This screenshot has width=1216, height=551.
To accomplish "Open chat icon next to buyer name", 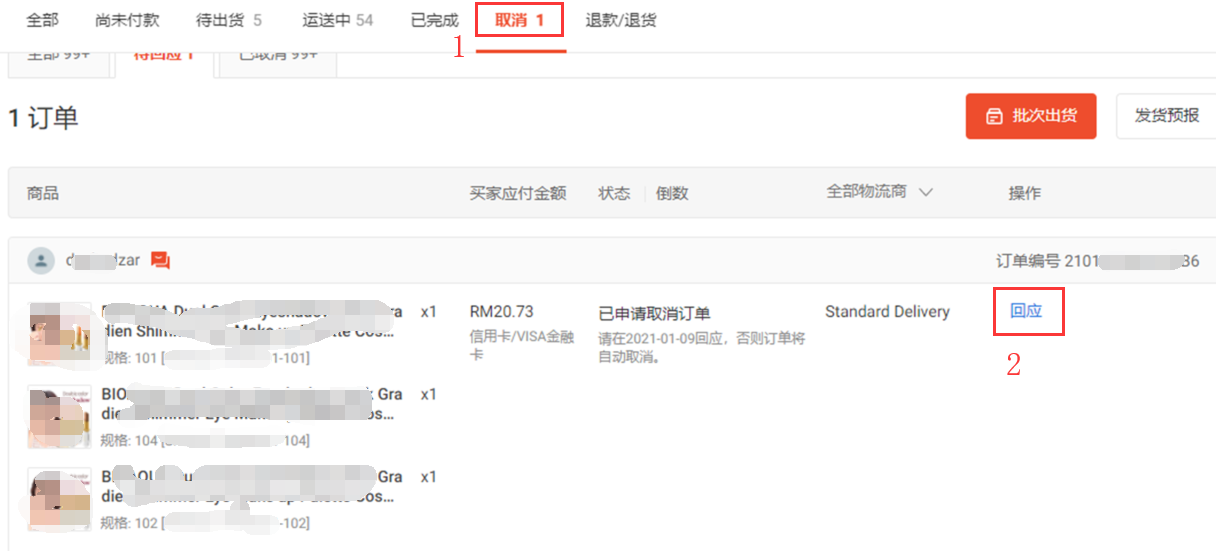I will (161, 261).
